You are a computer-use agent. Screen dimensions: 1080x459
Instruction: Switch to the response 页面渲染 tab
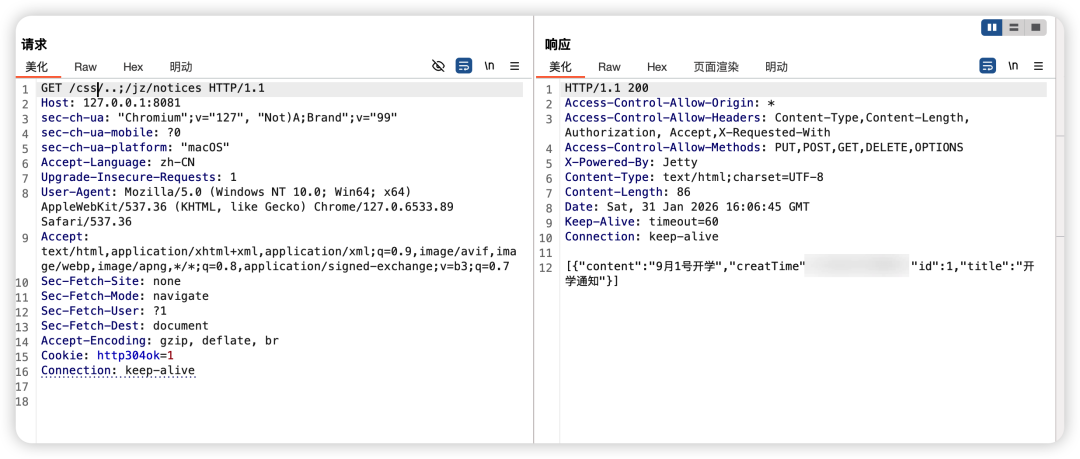click(716, 67)
